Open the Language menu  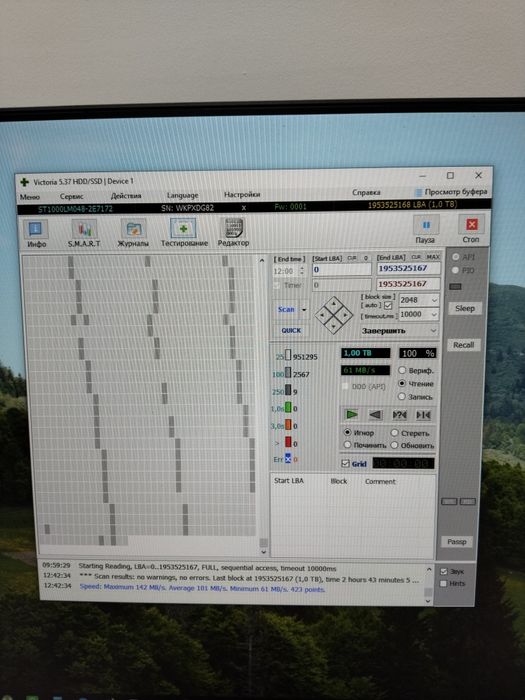182,195
